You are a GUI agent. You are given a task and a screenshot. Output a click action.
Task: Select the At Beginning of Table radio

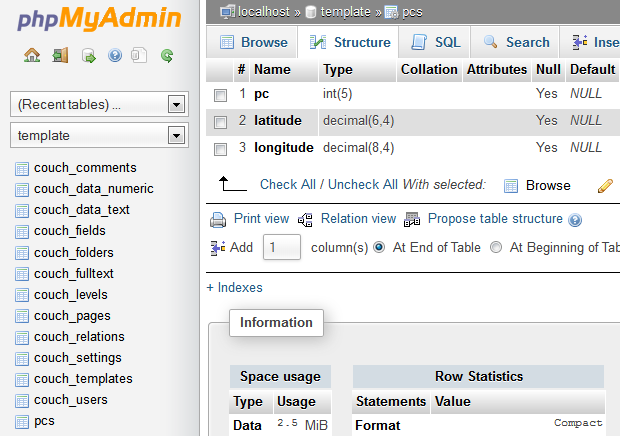click(496, 247)
